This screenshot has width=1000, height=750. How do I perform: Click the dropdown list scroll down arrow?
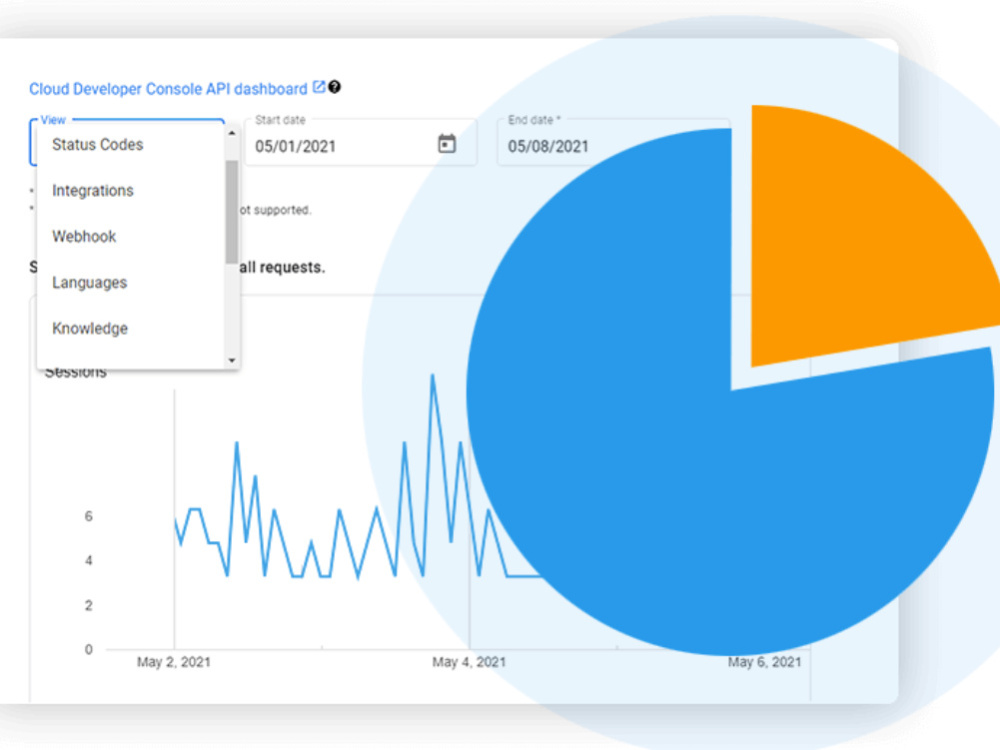(232, 360)
